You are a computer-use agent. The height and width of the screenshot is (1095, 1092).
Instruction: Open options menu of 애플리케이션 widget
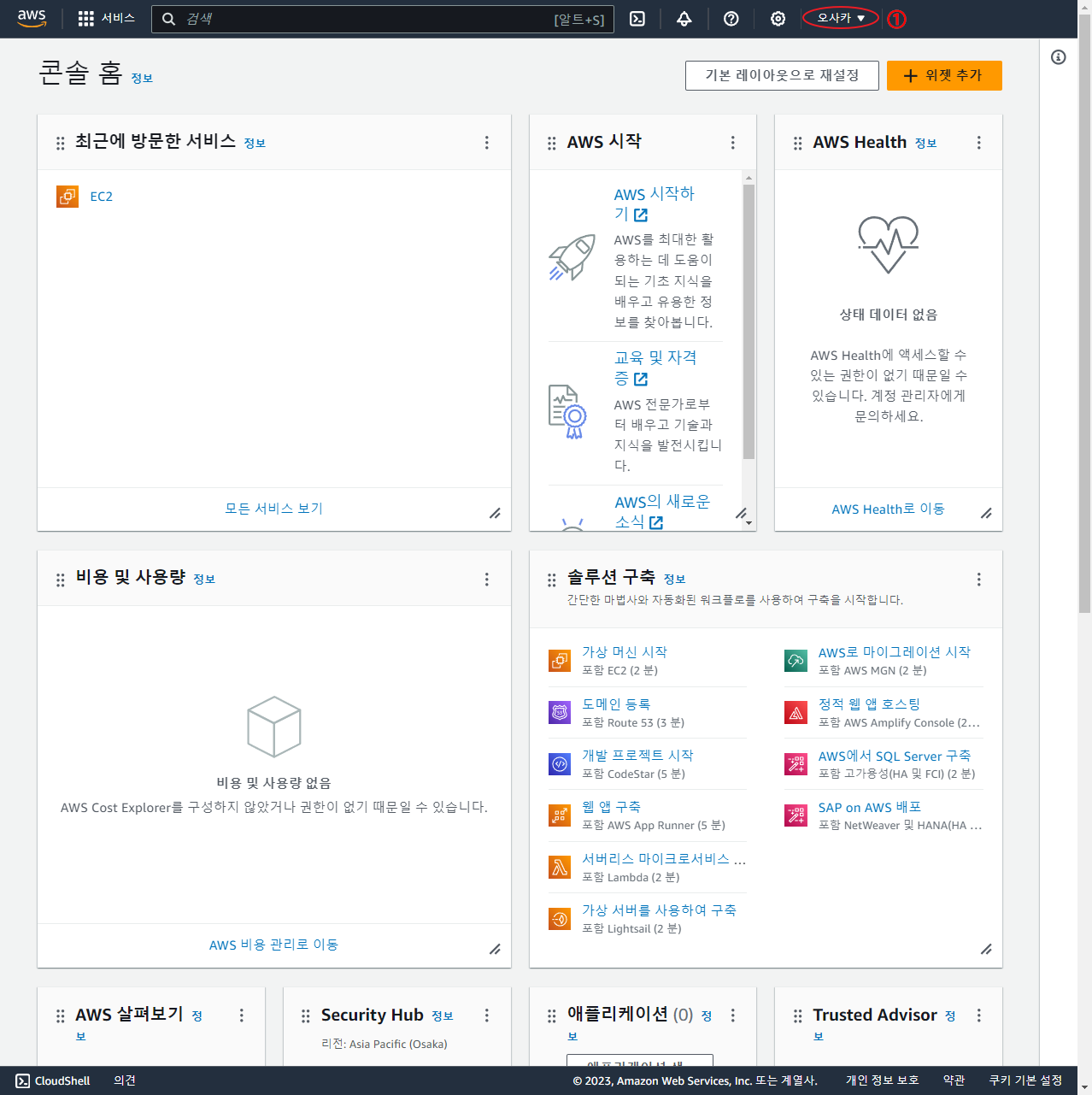pos(732,1016)
